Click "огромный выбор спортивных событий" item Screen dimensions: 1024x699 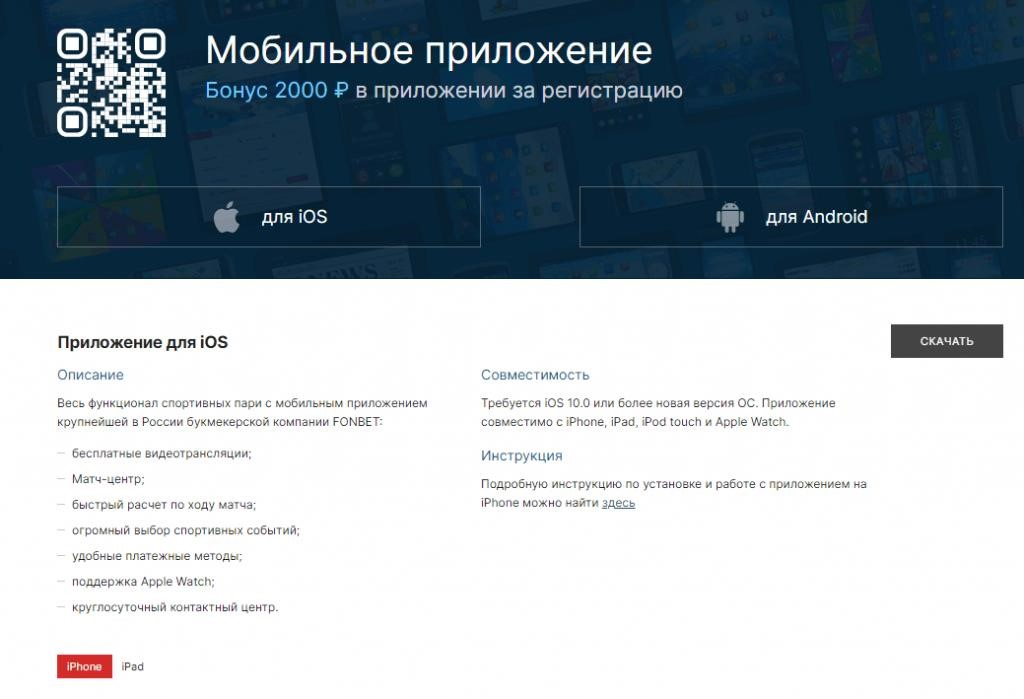[185, 530]
